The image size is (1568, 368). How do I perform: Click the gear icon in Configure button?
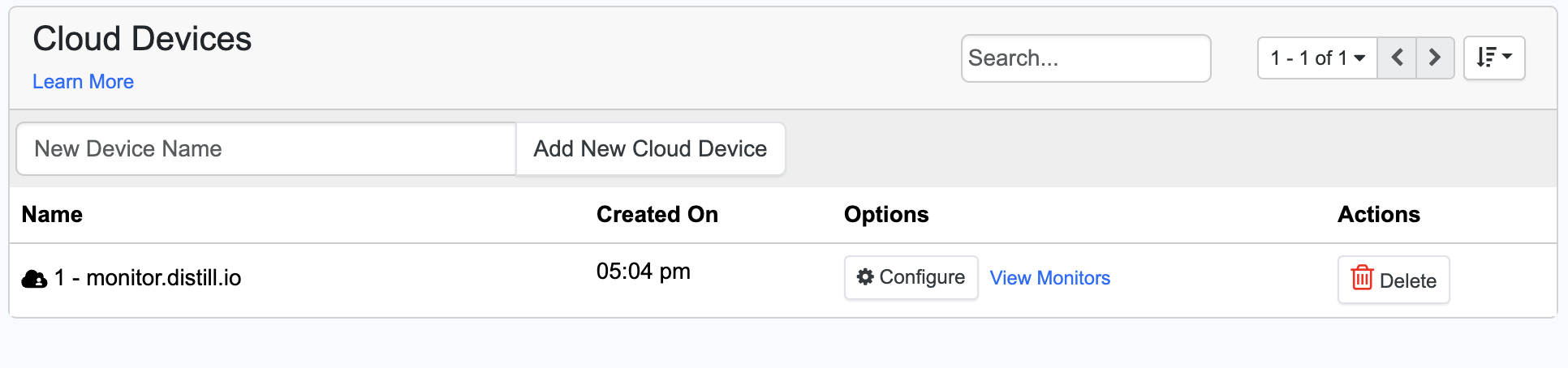point(865,277)
